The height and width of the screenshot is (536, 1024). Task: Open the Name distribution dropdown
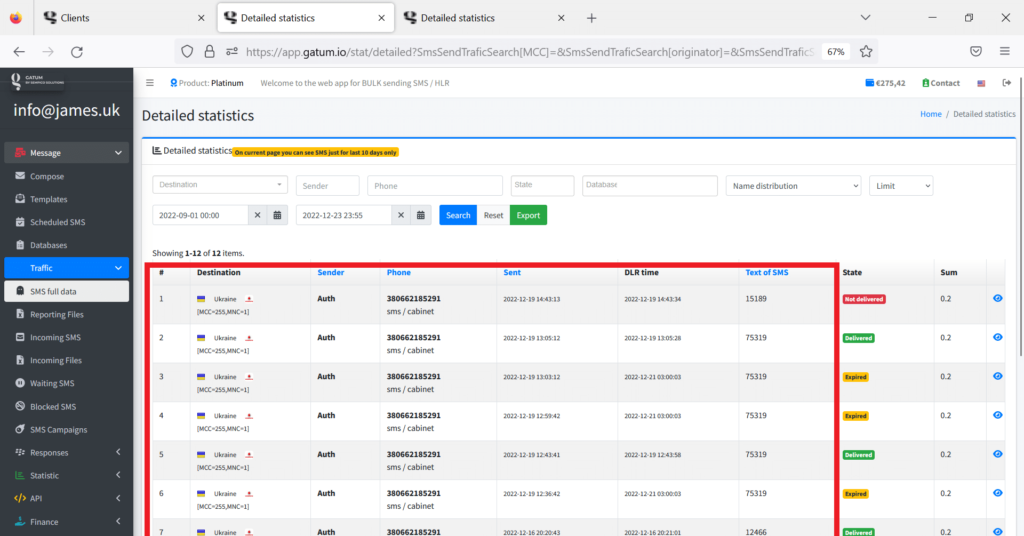793,185
